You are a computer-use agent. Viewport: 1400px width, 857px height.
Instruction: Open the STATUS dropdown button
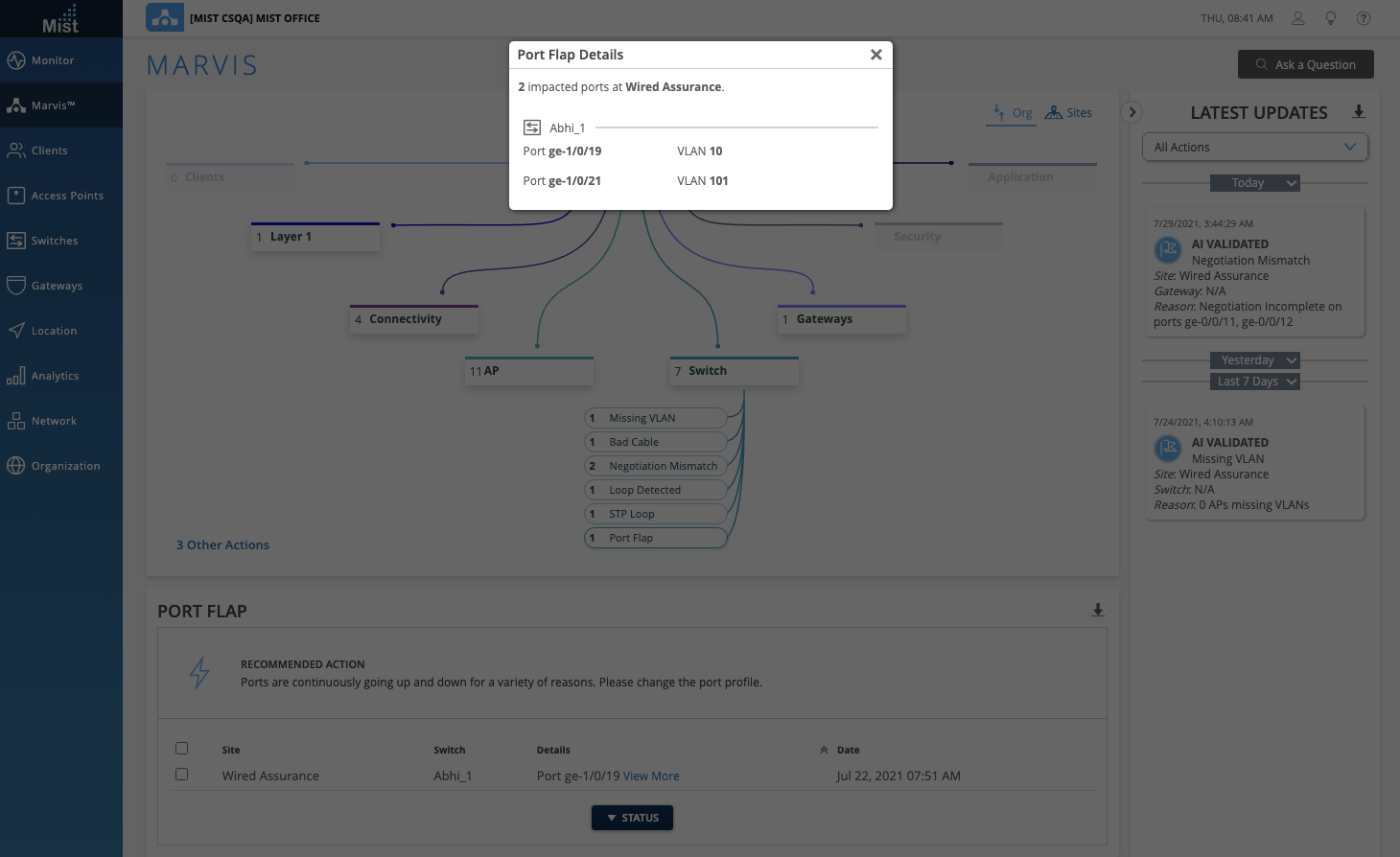point(632,818)
